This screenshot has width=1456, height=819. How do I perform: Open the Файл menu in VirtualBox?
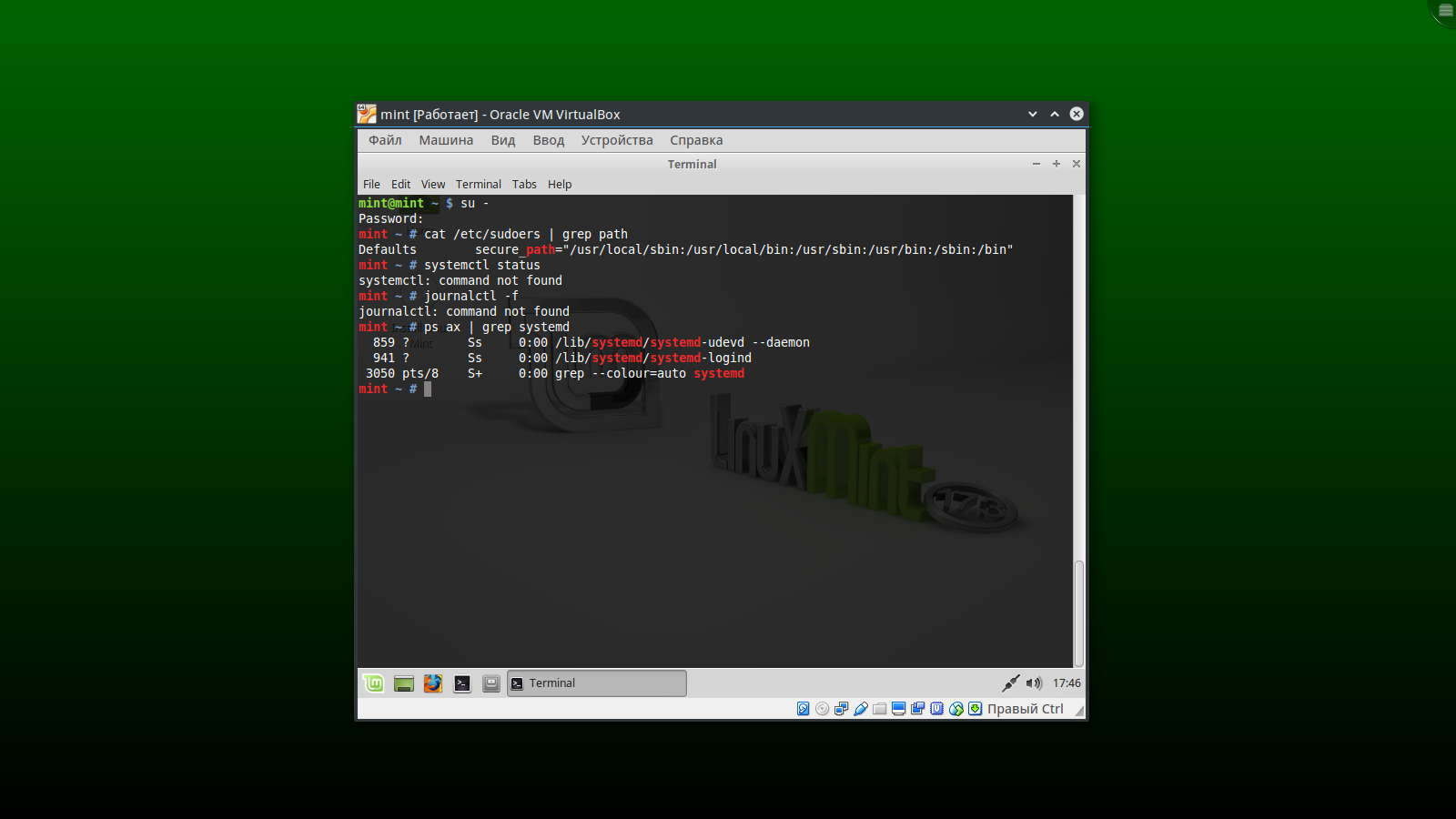pos(385,140)
